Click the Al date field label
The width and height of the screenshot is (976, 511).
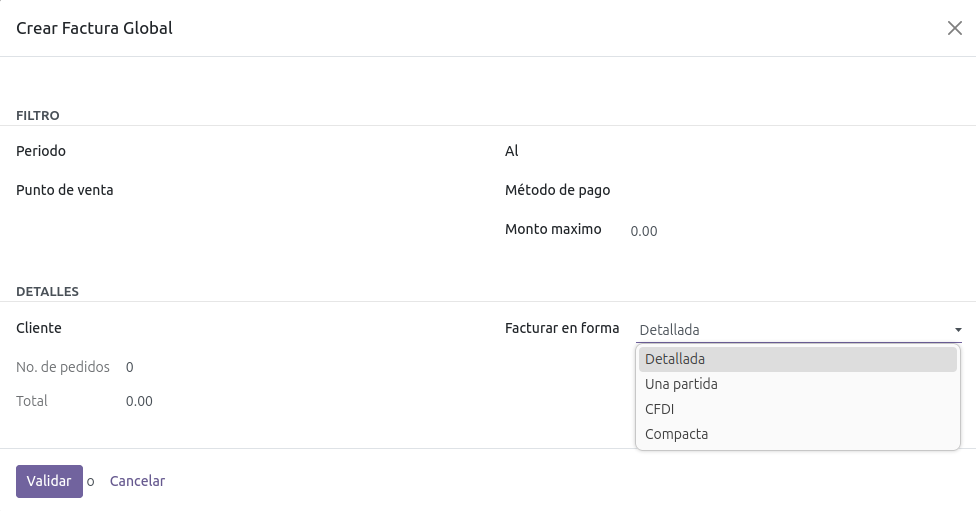(x=512, y=151)
